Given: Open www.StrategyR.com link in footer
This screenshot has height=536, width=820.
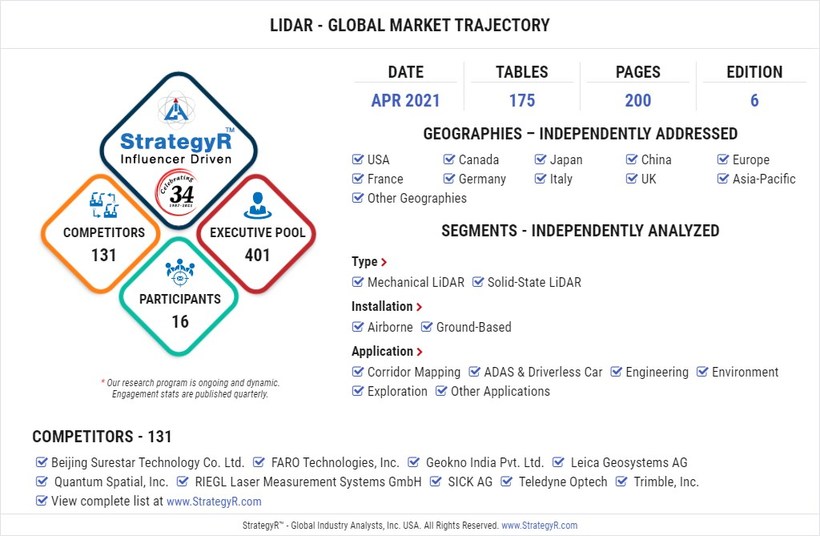Looking at the screenshot, I should point(539,526).
